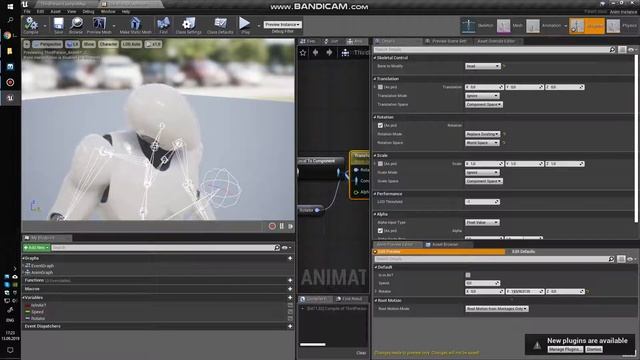Viewport: 640px width, 360px height.
Task: Click the graph favorites star icon
Action: point(303,53)
